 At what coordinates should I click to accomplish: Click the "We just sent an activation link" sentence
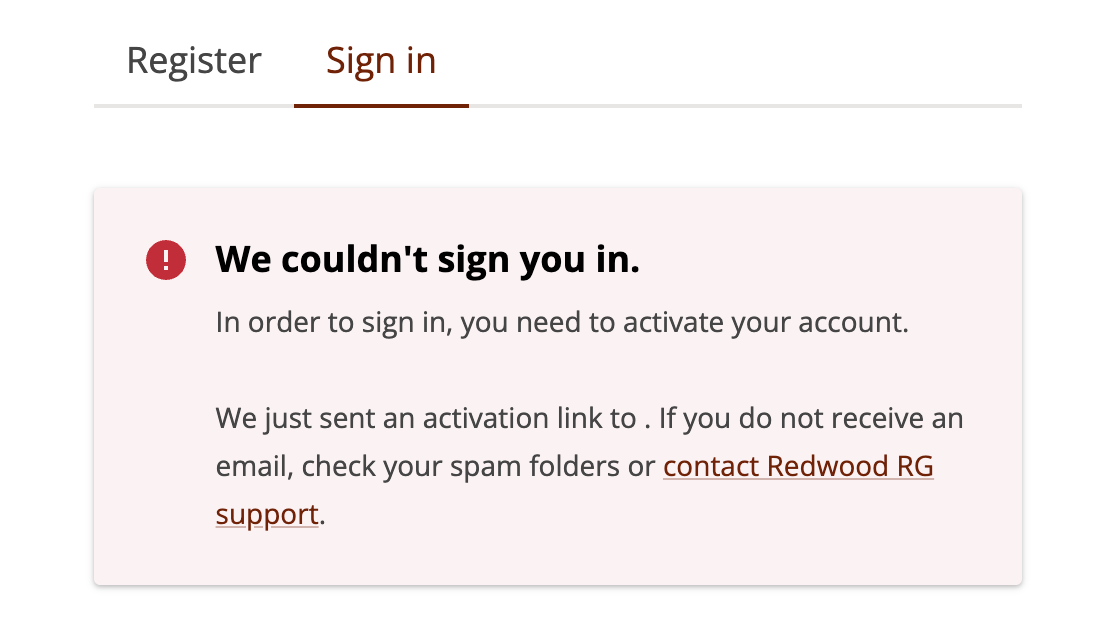pos(425,418)
